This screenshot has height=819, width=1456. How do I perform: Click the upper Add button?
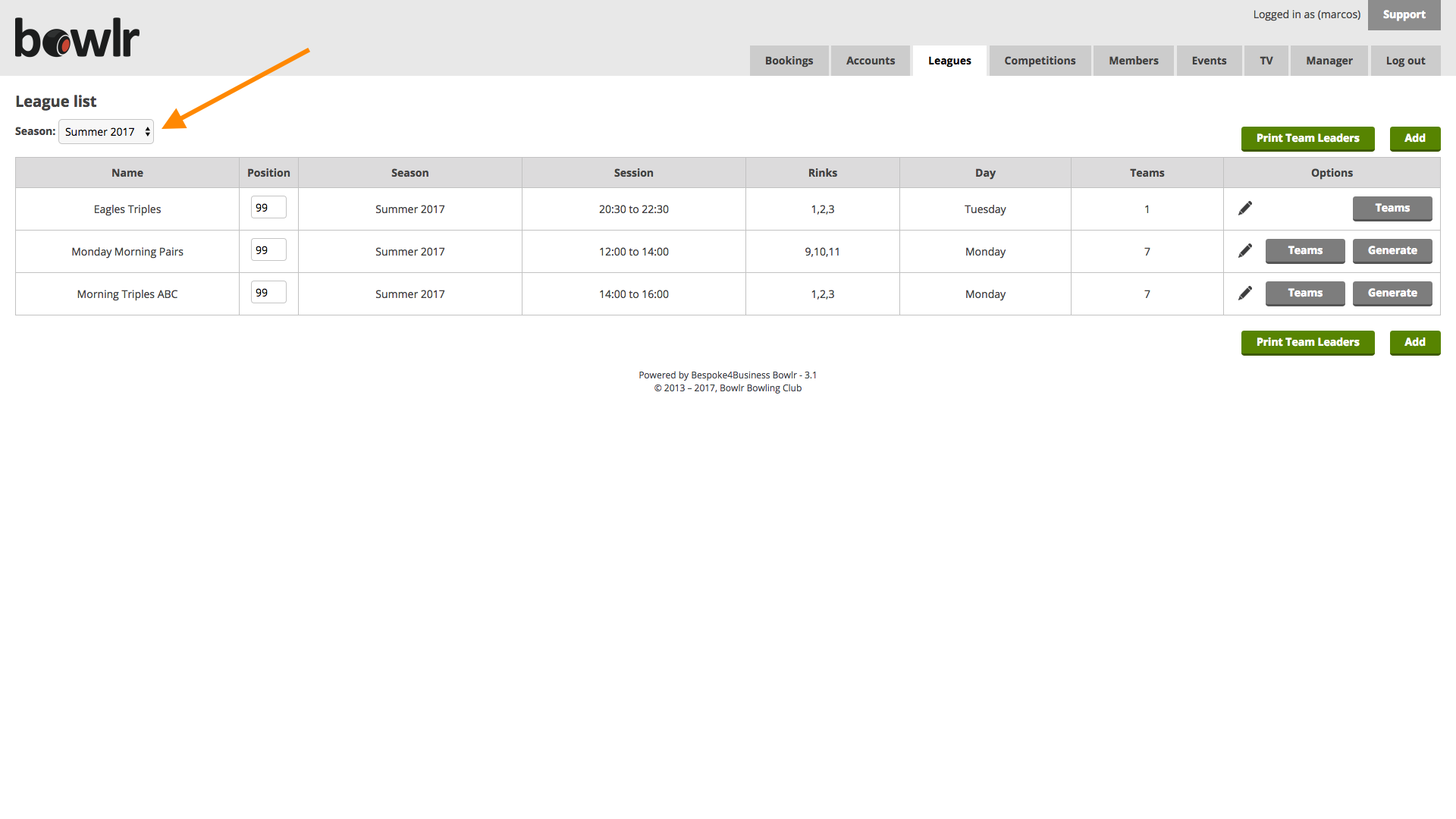click(1415, 139)
